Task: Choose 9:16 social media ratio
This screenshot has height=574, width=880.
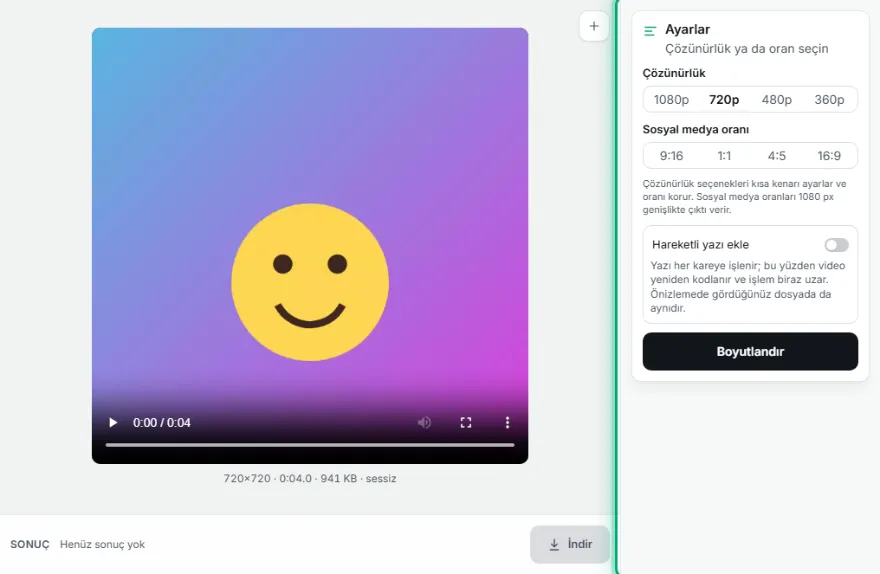Action: click(671, 155)
